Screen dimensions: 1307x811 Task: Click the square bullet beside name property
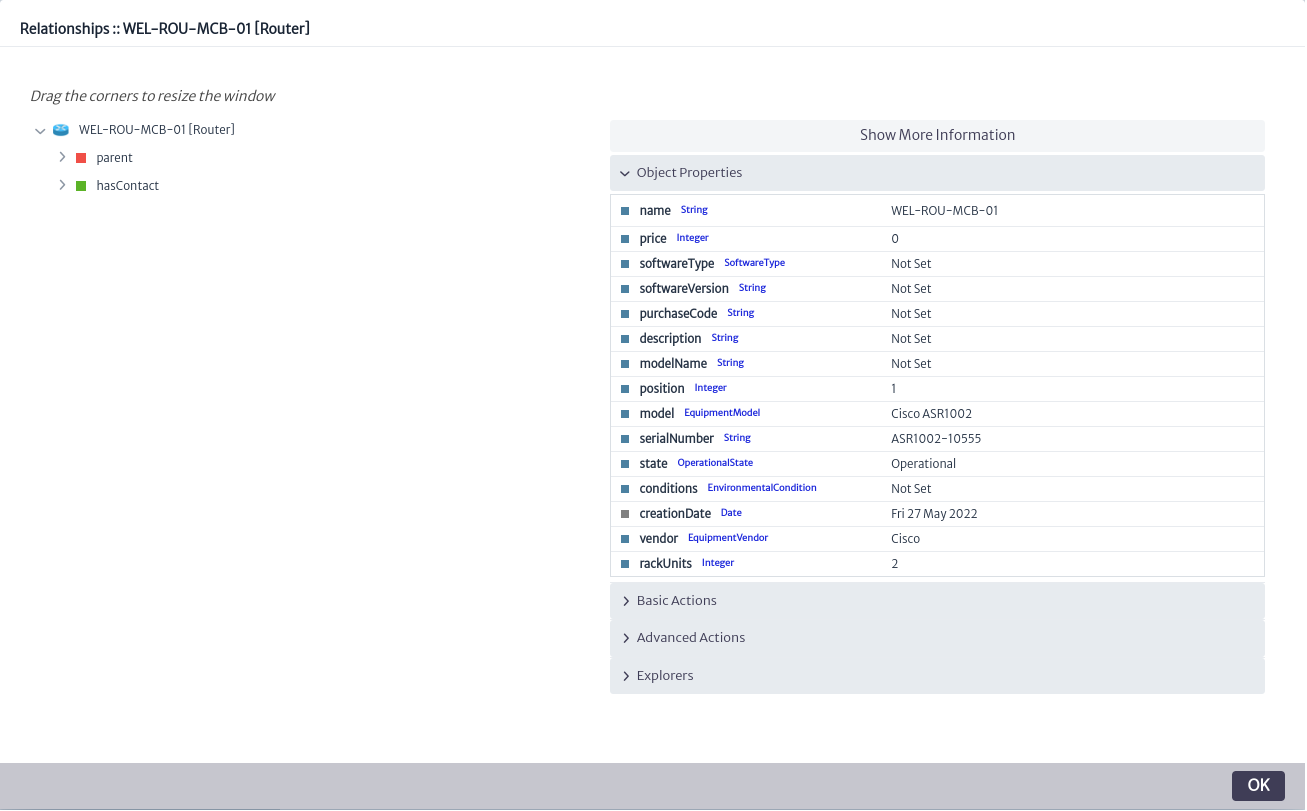(x=625, y=211)
